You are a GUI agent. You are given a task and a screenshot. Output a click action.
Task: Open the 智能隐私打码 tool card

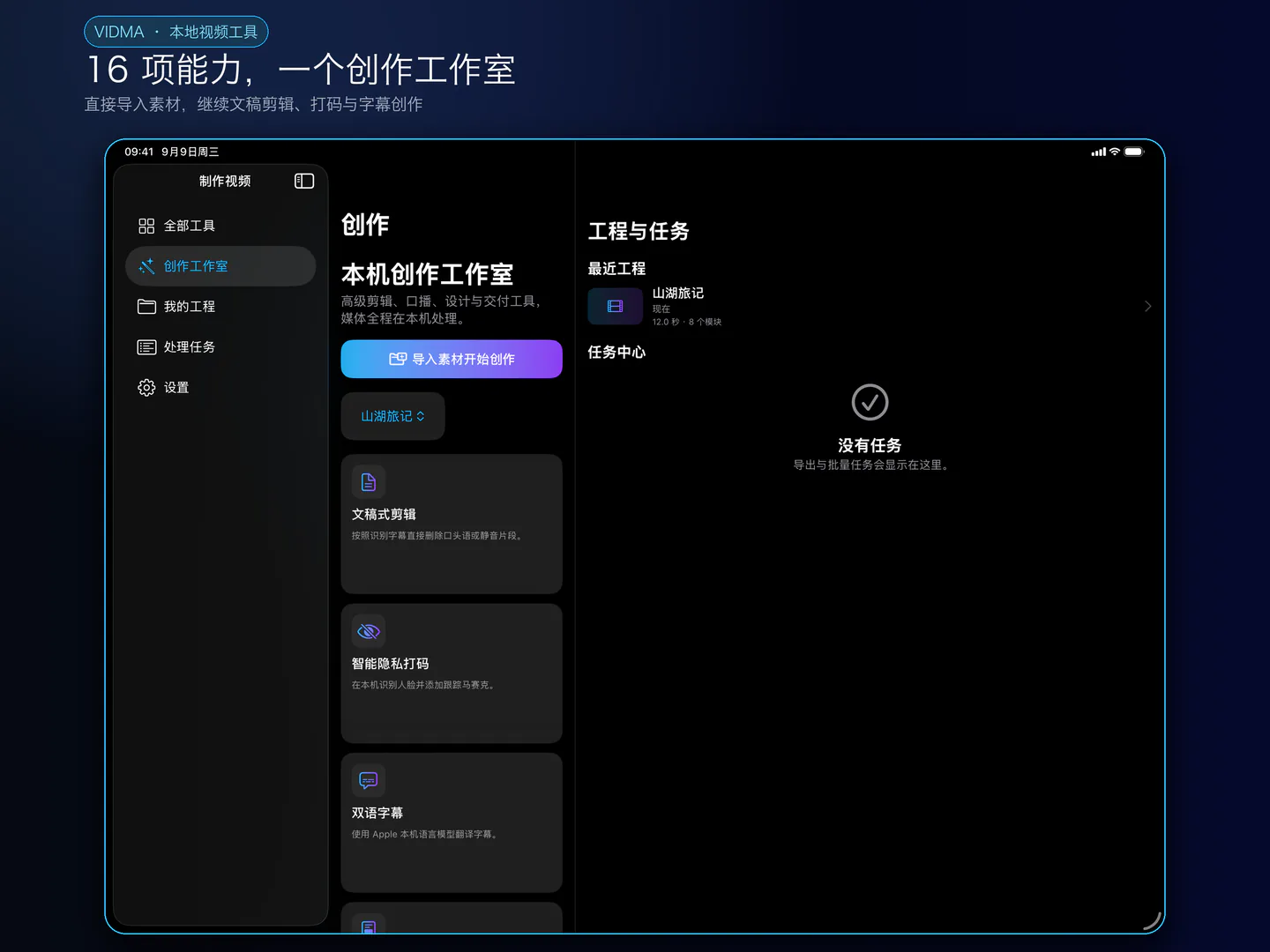[x=452, y=673]
